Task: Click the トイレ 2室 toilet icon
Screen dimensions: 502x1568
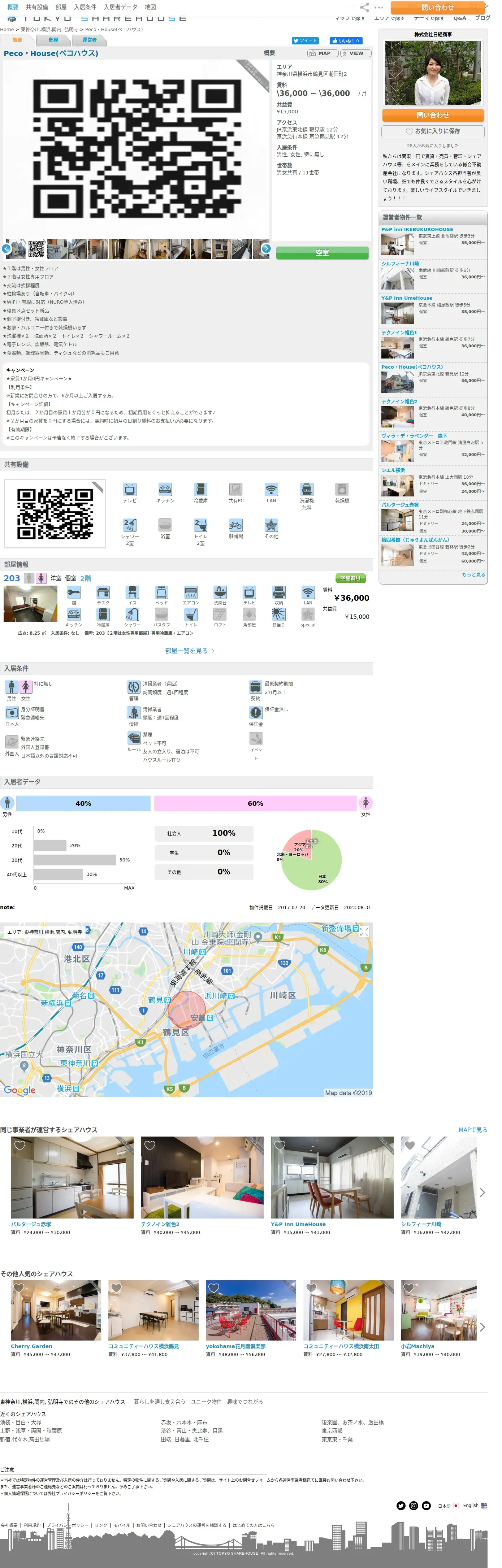Action: [x=200, y=525]
